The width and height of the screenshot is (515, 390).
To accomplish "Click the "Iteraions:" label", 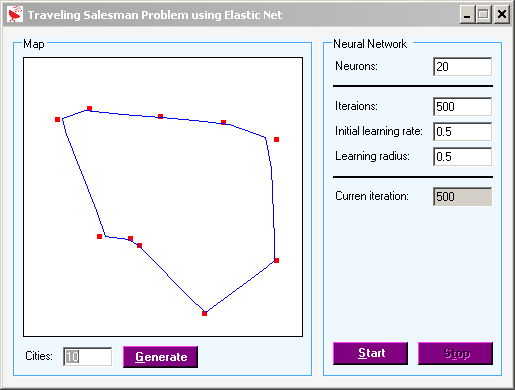I will coord(356,106).
